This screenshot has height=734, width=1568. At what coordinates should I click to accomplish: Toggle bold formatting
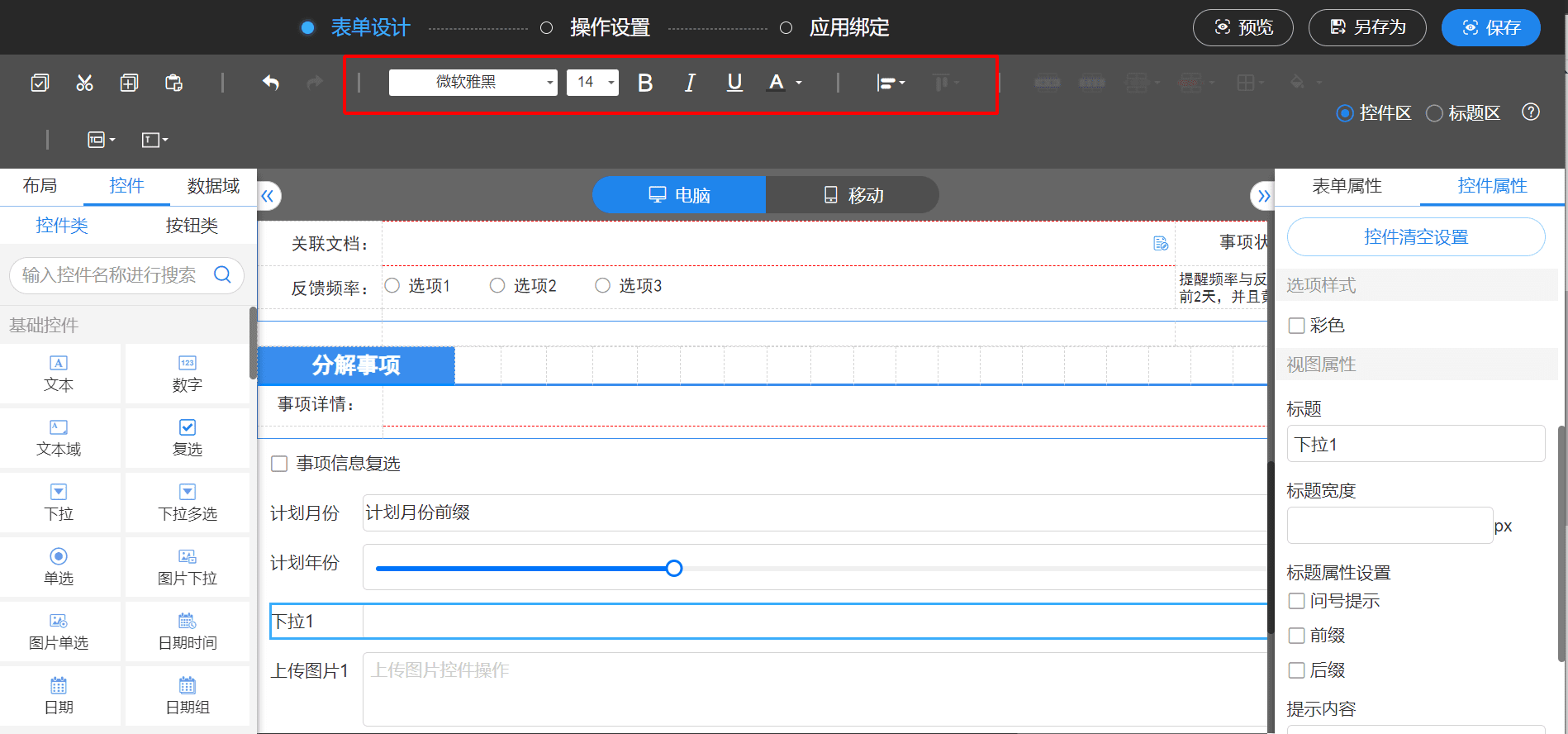[x=645, y=83]
